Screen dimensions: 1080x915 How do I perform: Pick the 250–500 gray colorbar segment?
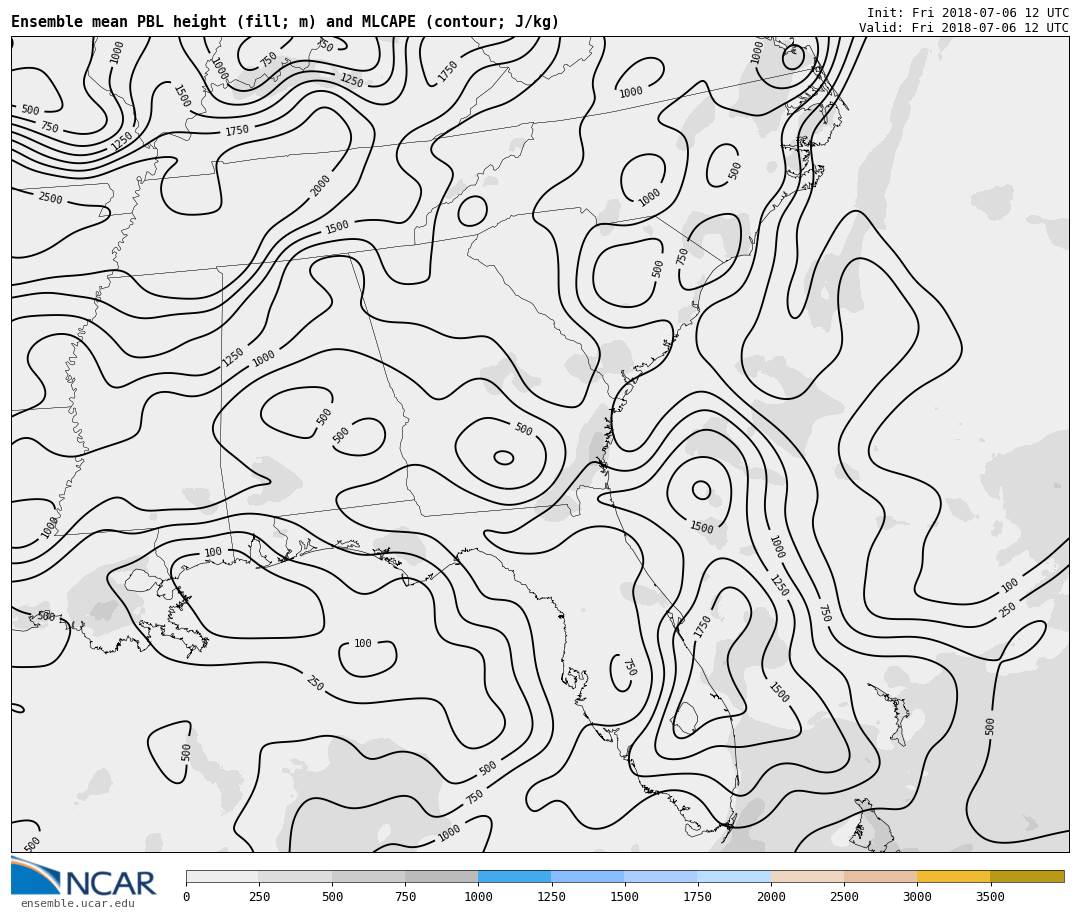click(x=295, y=876)
